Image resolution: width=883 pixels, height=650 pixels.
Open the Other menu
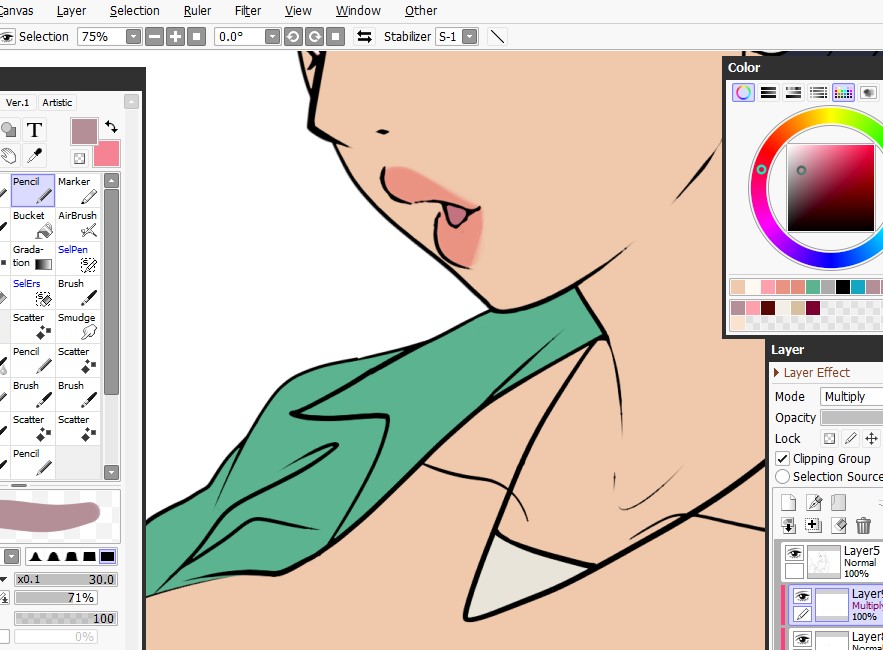[421, 11]
